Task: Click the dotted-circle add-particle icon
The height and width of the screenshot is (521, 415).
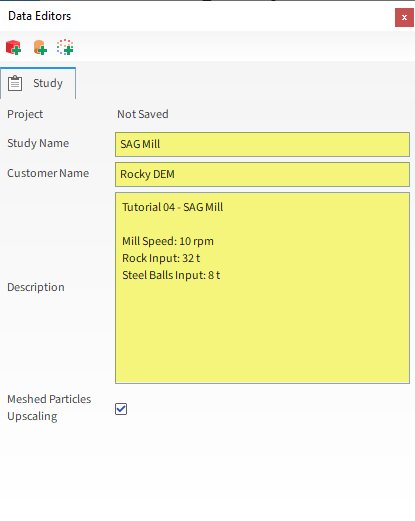Action: point(65,47)
